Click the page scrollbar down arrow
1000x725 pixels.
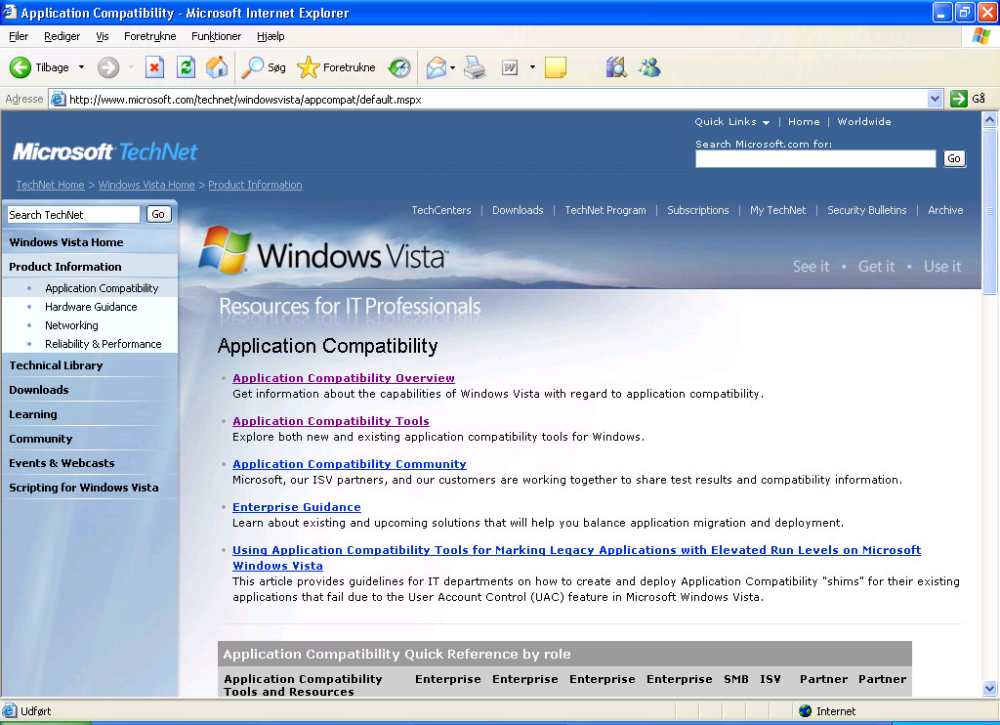click(989, 689)
